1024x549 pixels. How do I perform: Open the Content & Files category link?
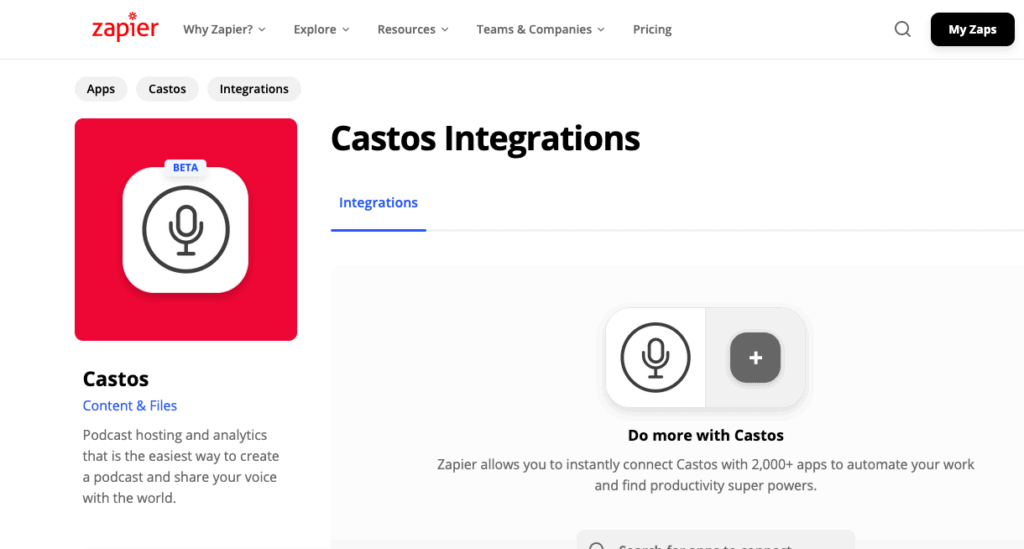click(130, 405)
